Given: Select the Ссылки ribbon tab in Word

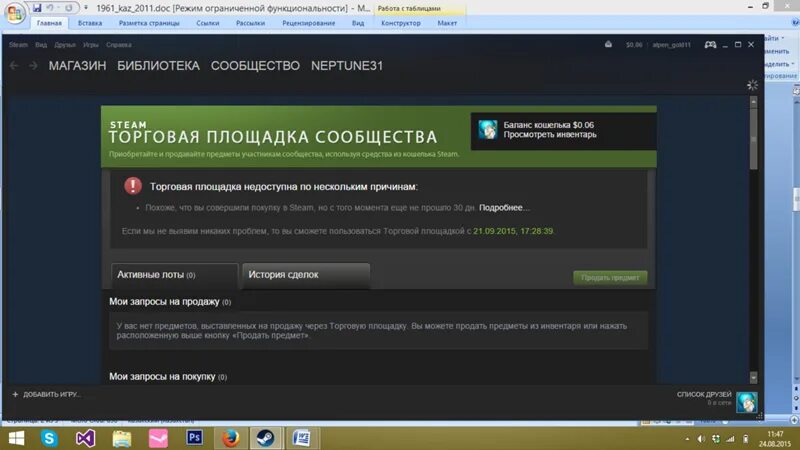Looking at the screenshot, I should tap(208, 23).
